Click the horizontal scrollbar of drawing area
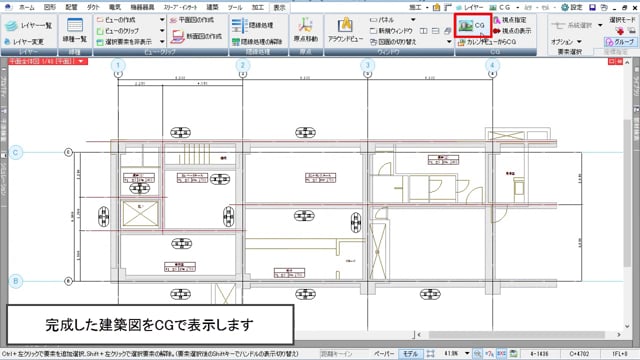This screenshot has height=360, width=640. pos(516,335)
